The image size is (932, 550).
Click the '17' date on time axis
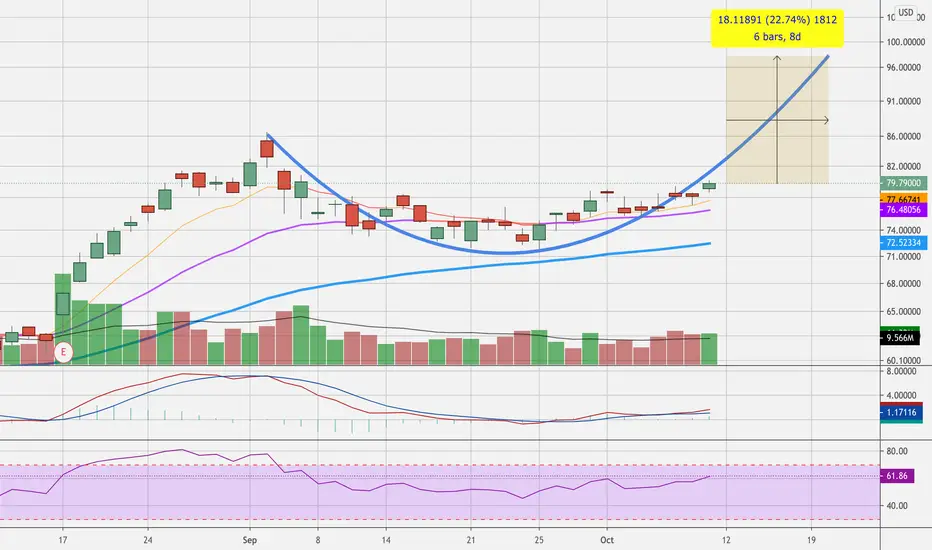click(63, 540)
